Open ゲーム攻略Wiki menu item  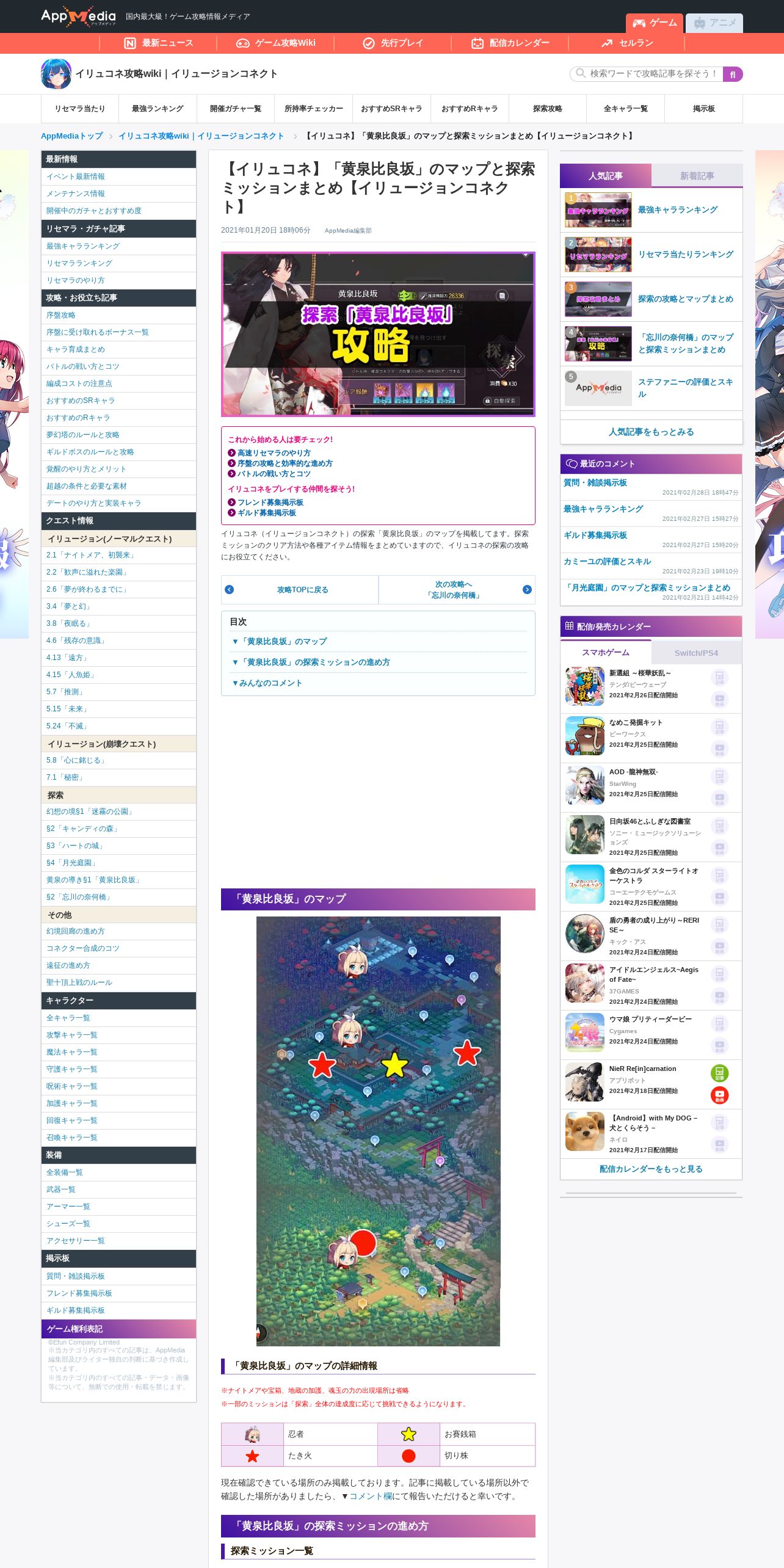pos(275,43)
